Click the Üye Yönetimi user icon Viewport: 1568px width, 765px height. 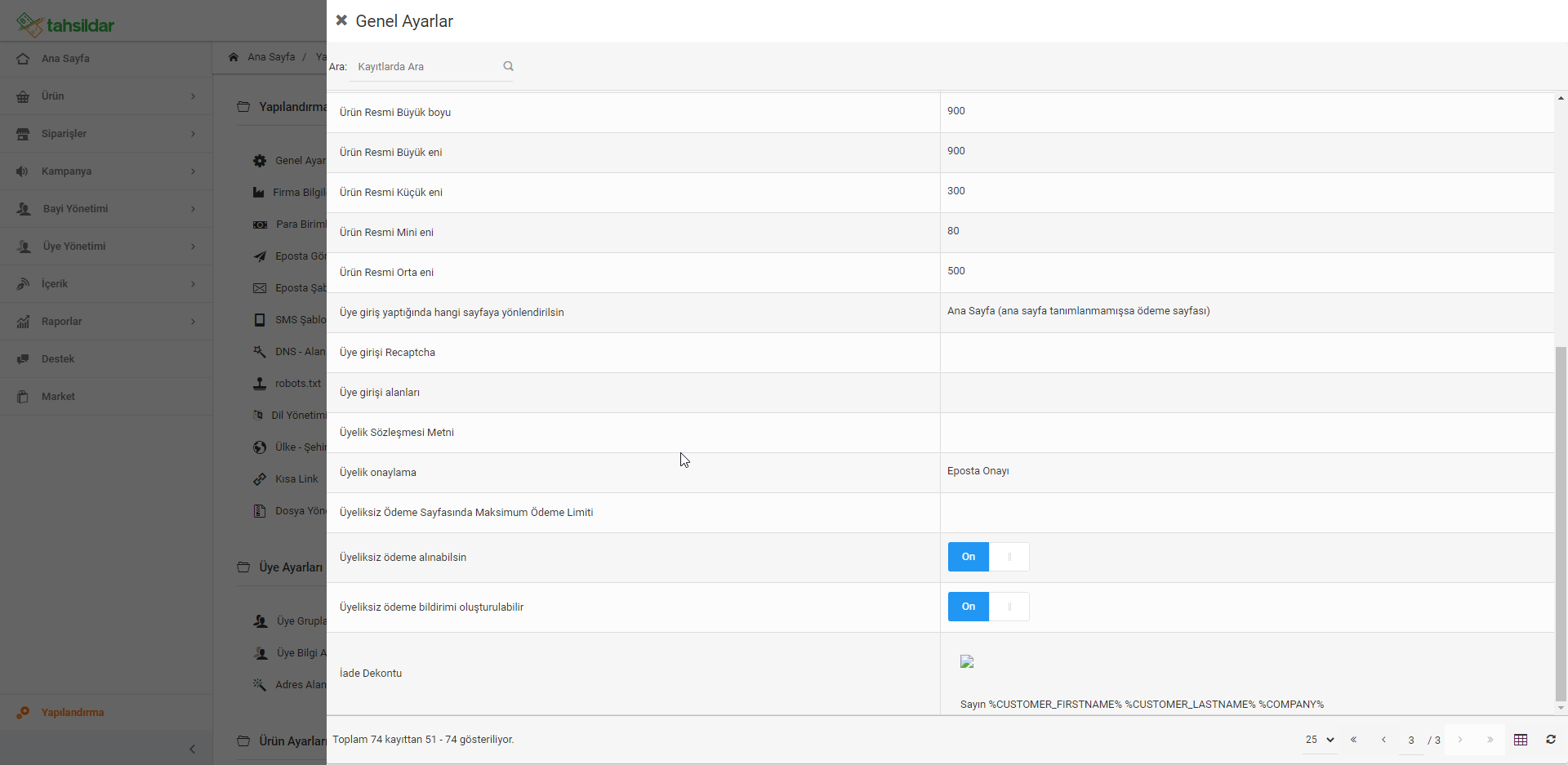[x=24, y=247]
